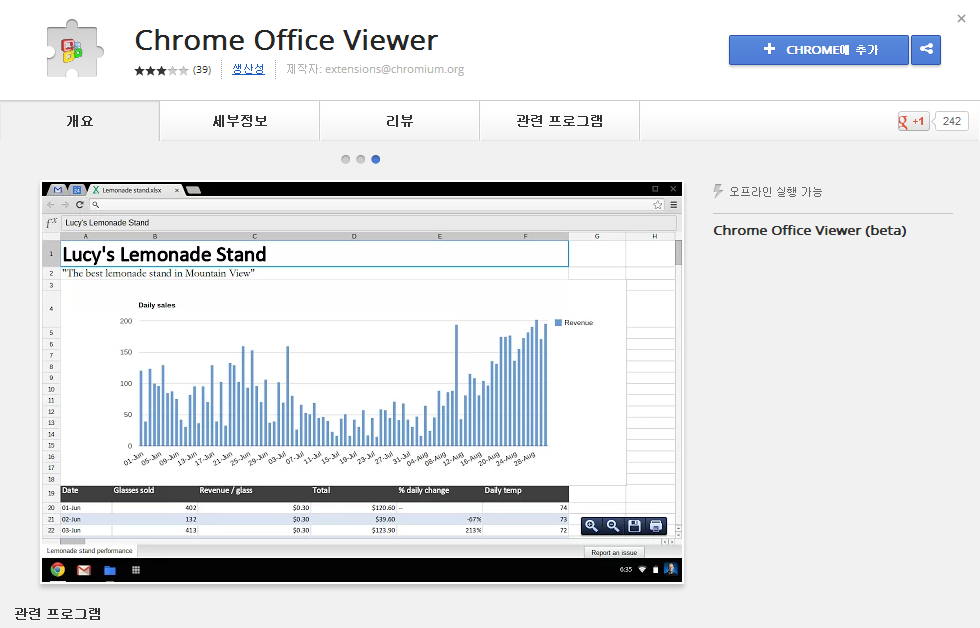
Task: Click the Chrome launcher icon on shelf
Action: point(58,569)
